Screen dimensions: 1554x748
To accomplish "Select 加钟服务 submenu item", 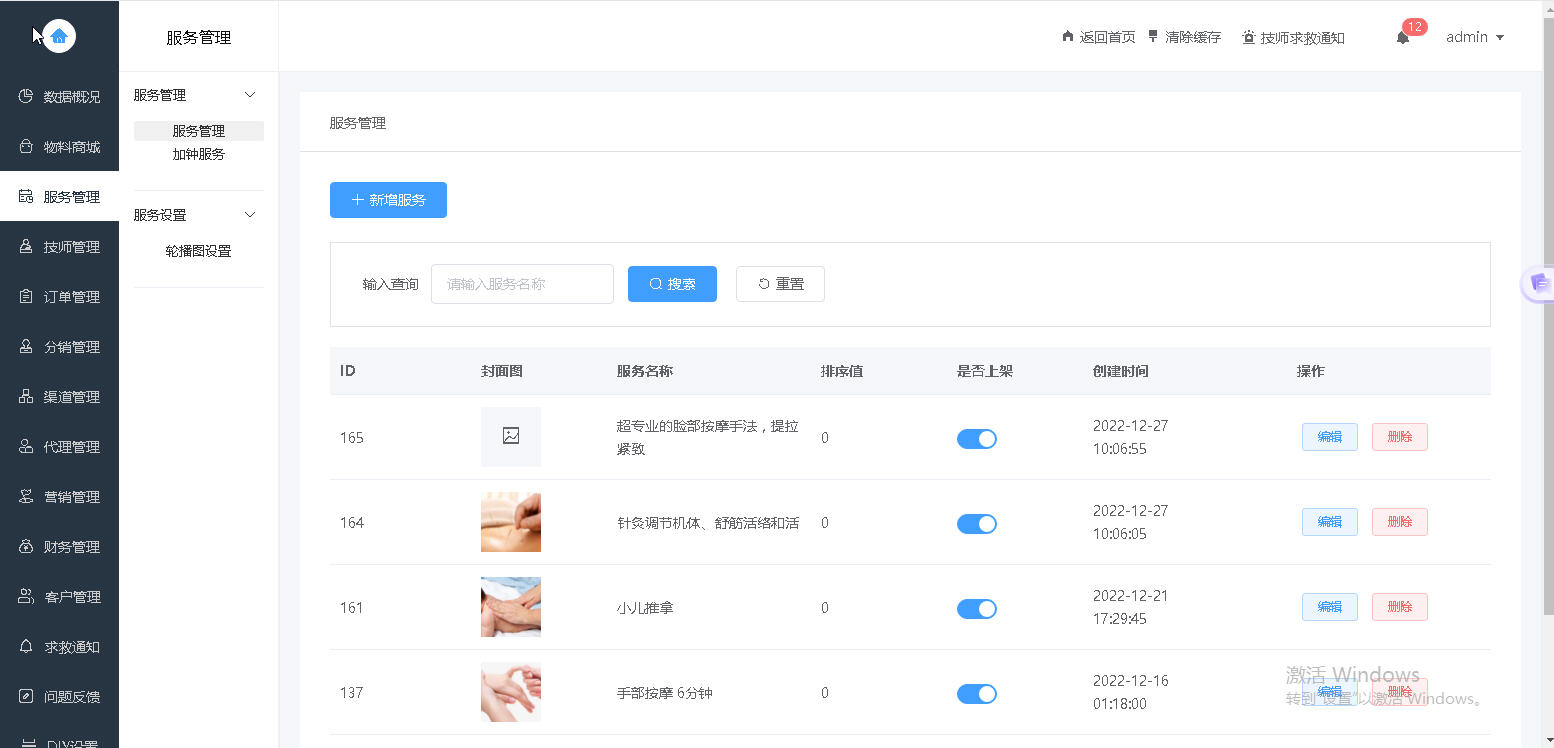I will point(199,155).
